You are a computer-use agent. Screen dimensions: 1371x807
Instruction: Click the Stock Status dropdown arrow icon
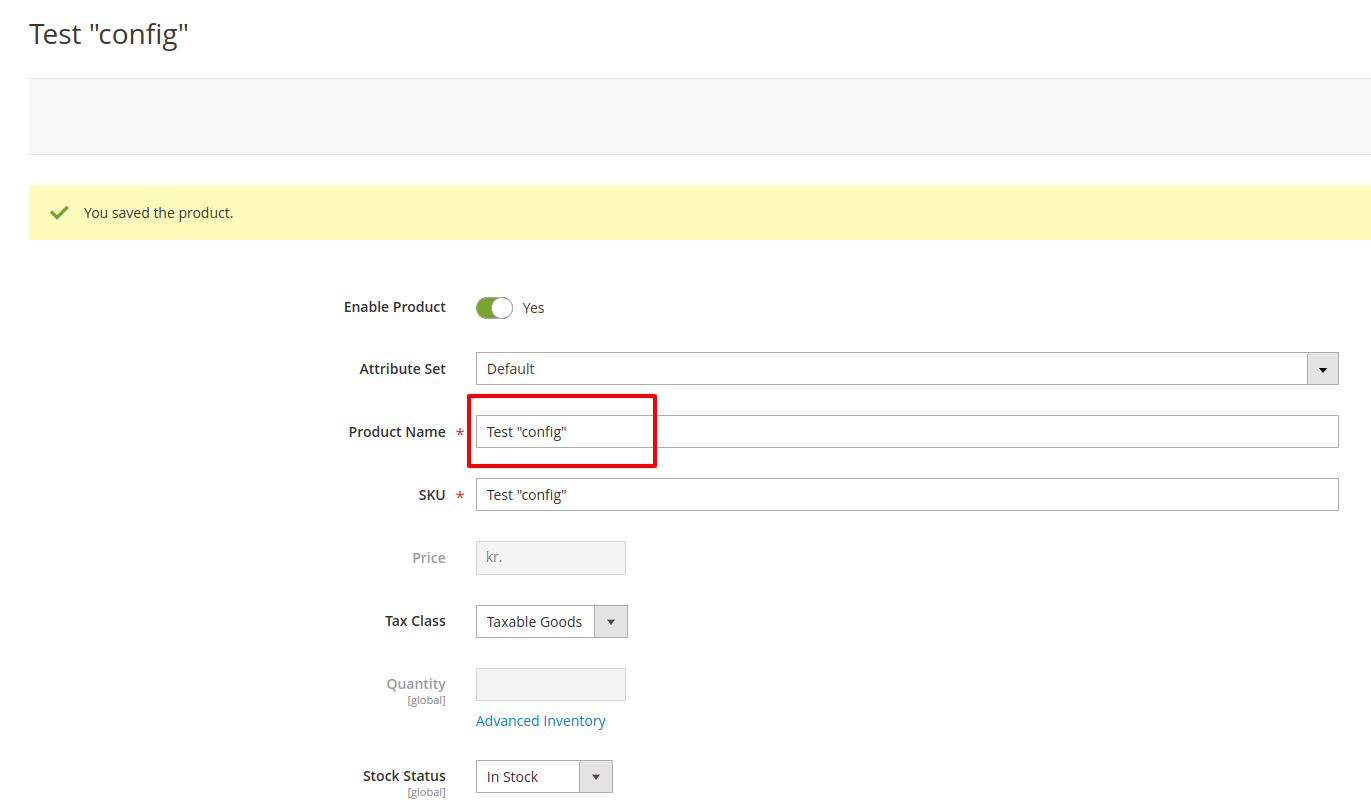click(x=596, y=776)
